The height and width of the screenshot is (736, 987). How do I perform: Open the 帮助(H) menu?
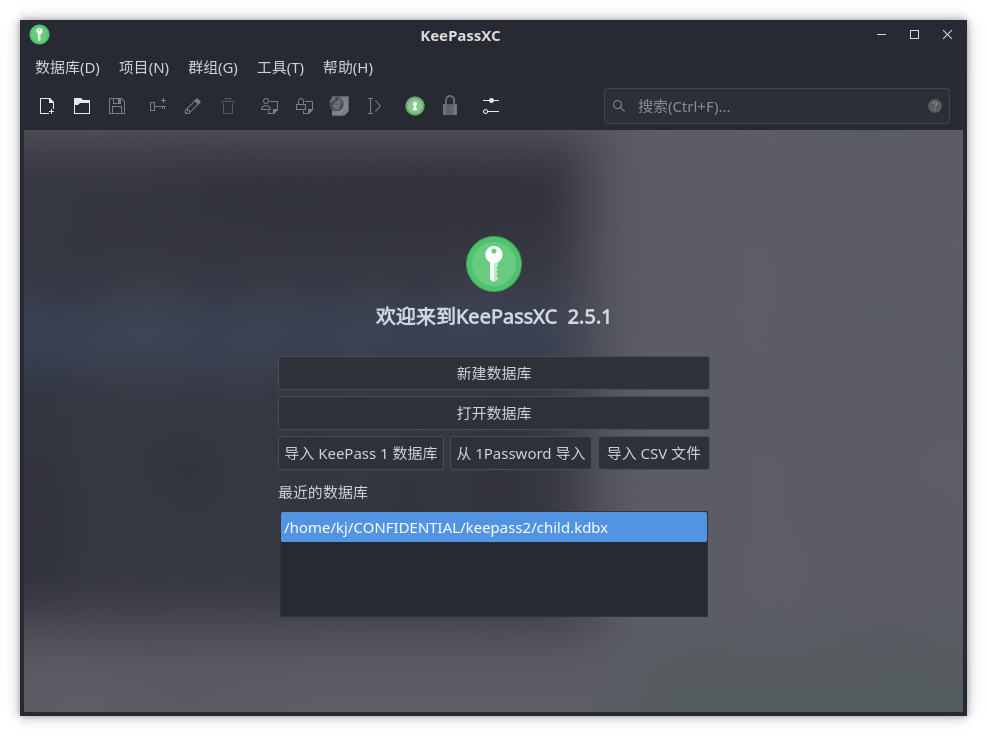[x=348, y=67]
